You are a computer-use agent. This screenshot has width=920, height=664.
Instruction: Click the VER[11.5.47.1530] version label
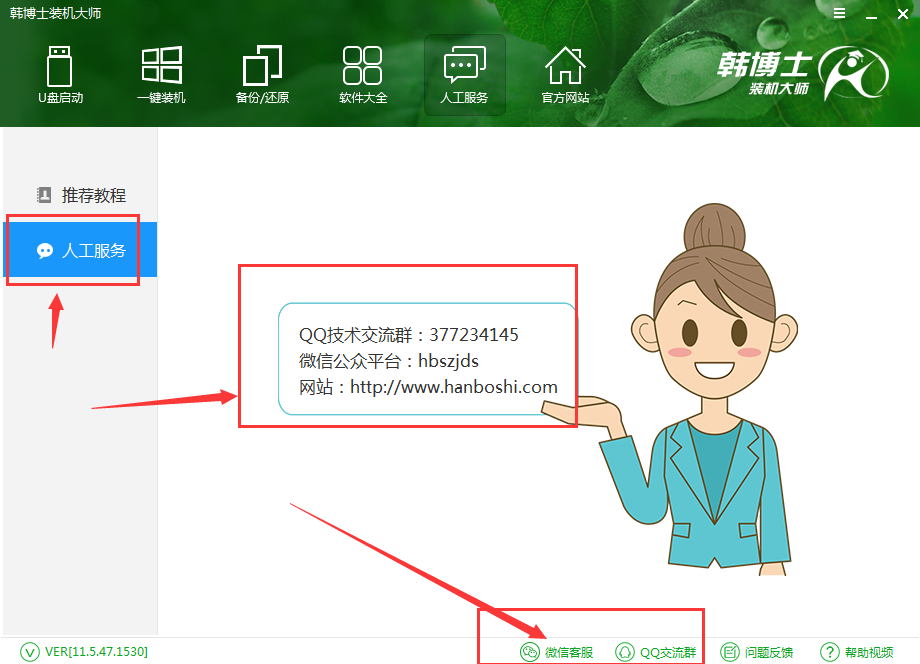[x=85, y=652]
